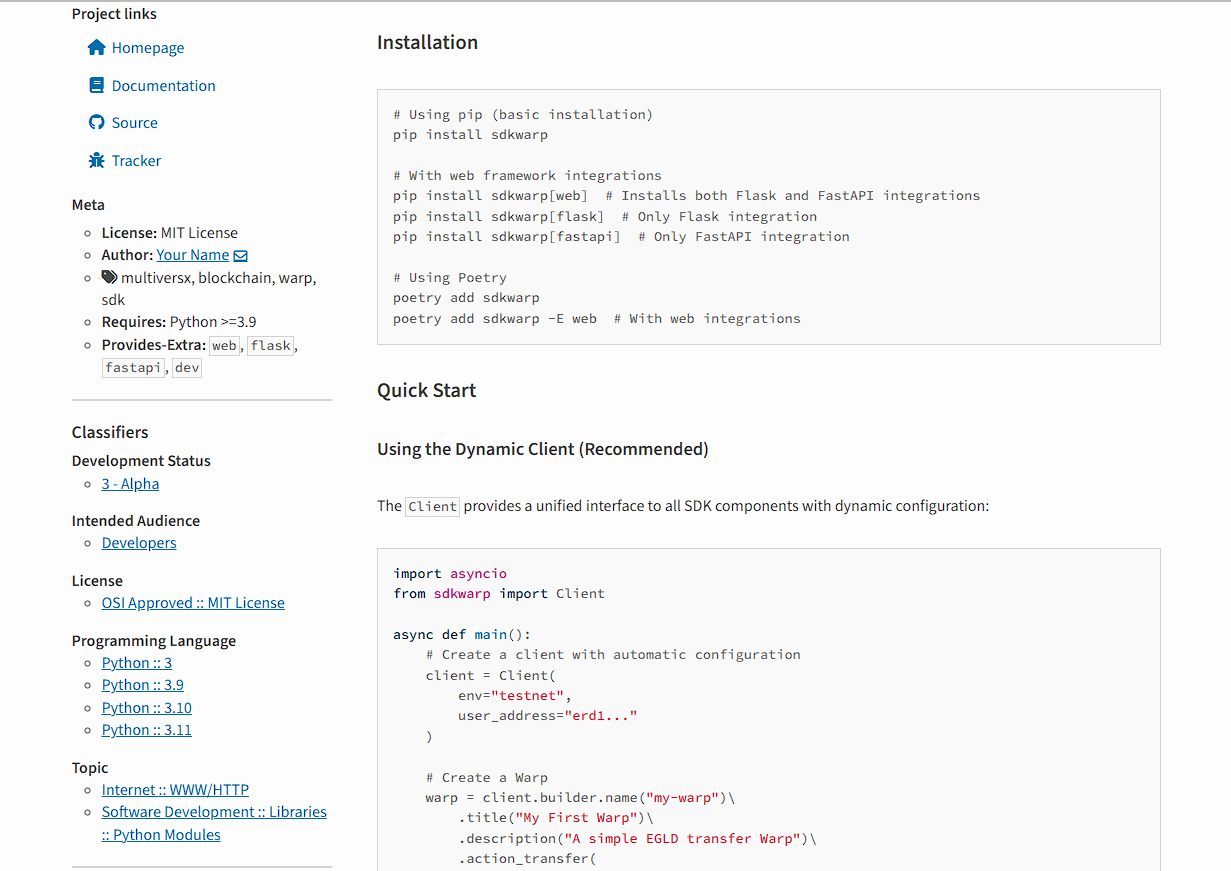Click the Classifiers sidebar heading
1231x871 pixels.
110,432
